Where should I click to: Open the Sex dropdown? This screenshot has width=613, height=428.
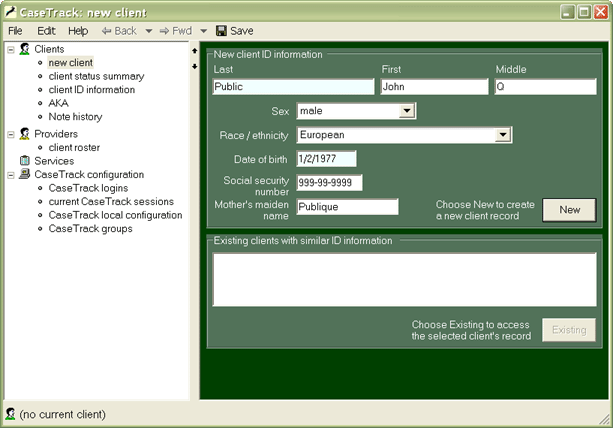click(407, 111)
